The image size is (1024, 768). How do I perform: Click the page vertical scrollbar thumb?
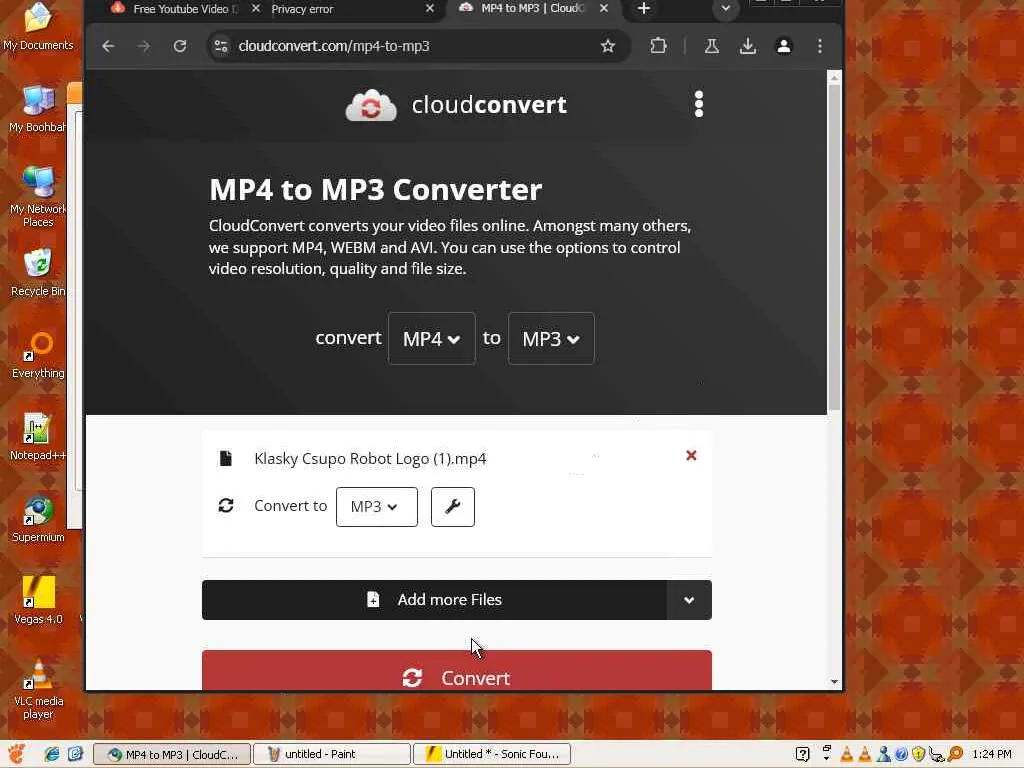tap(834, 247)
